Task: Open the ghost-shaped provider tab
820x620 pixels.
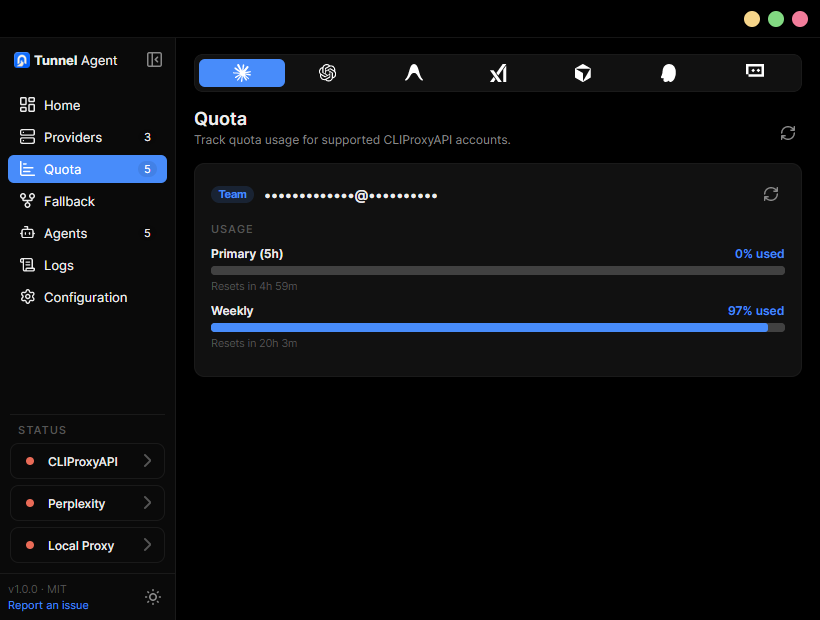Action: [668, 73]
